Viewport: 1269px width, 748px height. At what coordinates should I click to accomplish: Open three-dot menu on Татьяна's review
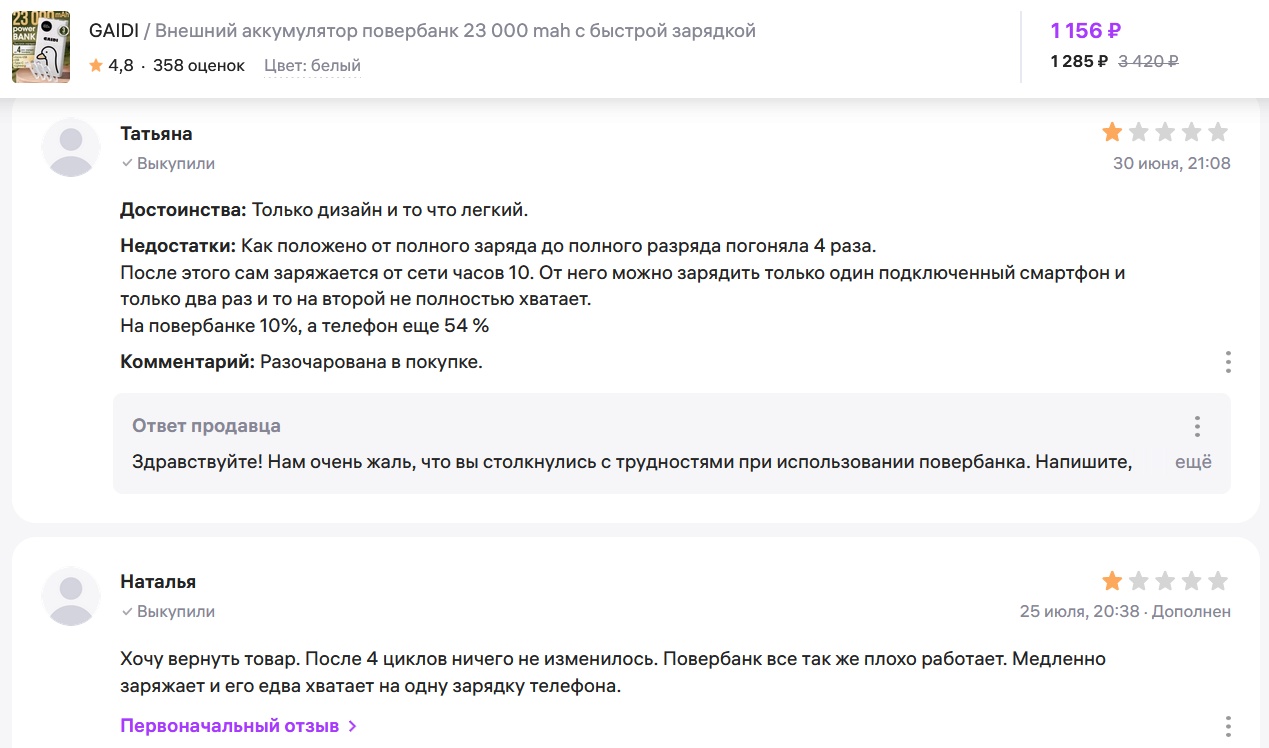(x=1228, y=362)
